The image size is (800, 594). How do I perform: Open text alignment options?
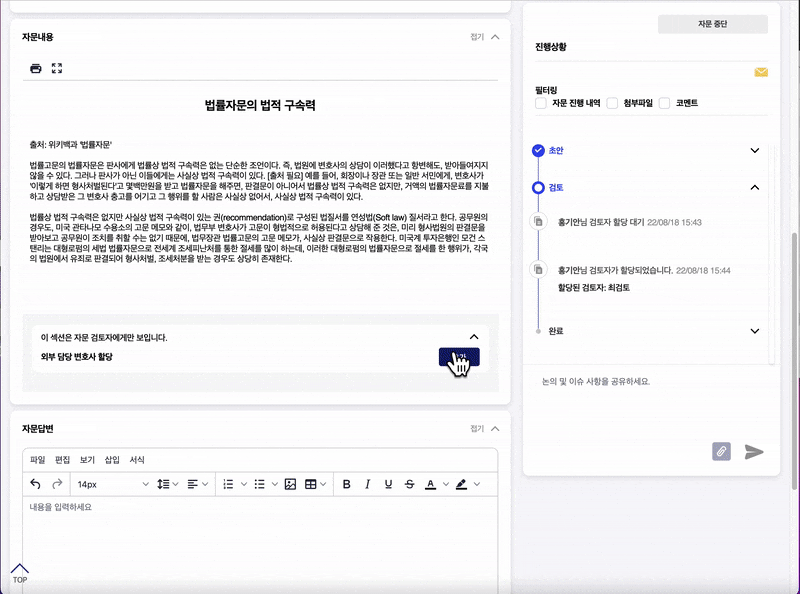click(197, 484)
